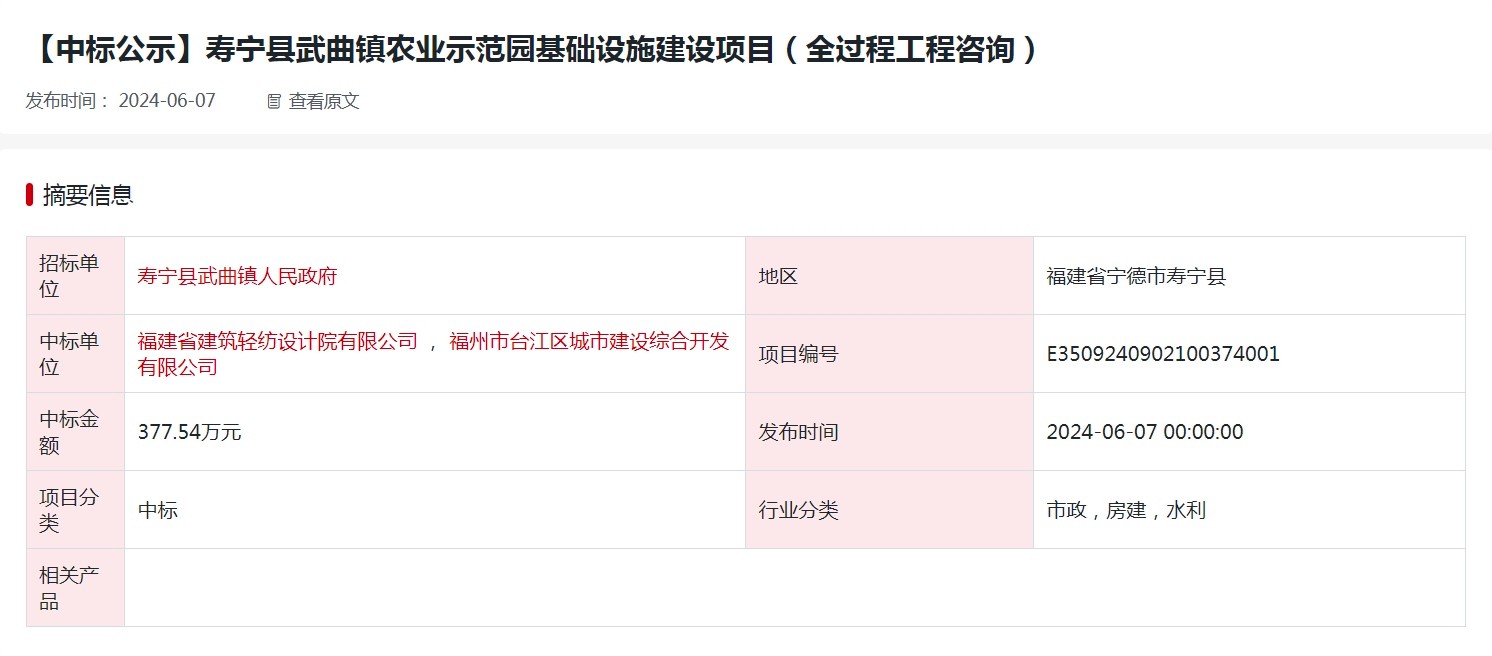Click the 福建省宁德市寿宁县 region value

tap(1136, 276)
